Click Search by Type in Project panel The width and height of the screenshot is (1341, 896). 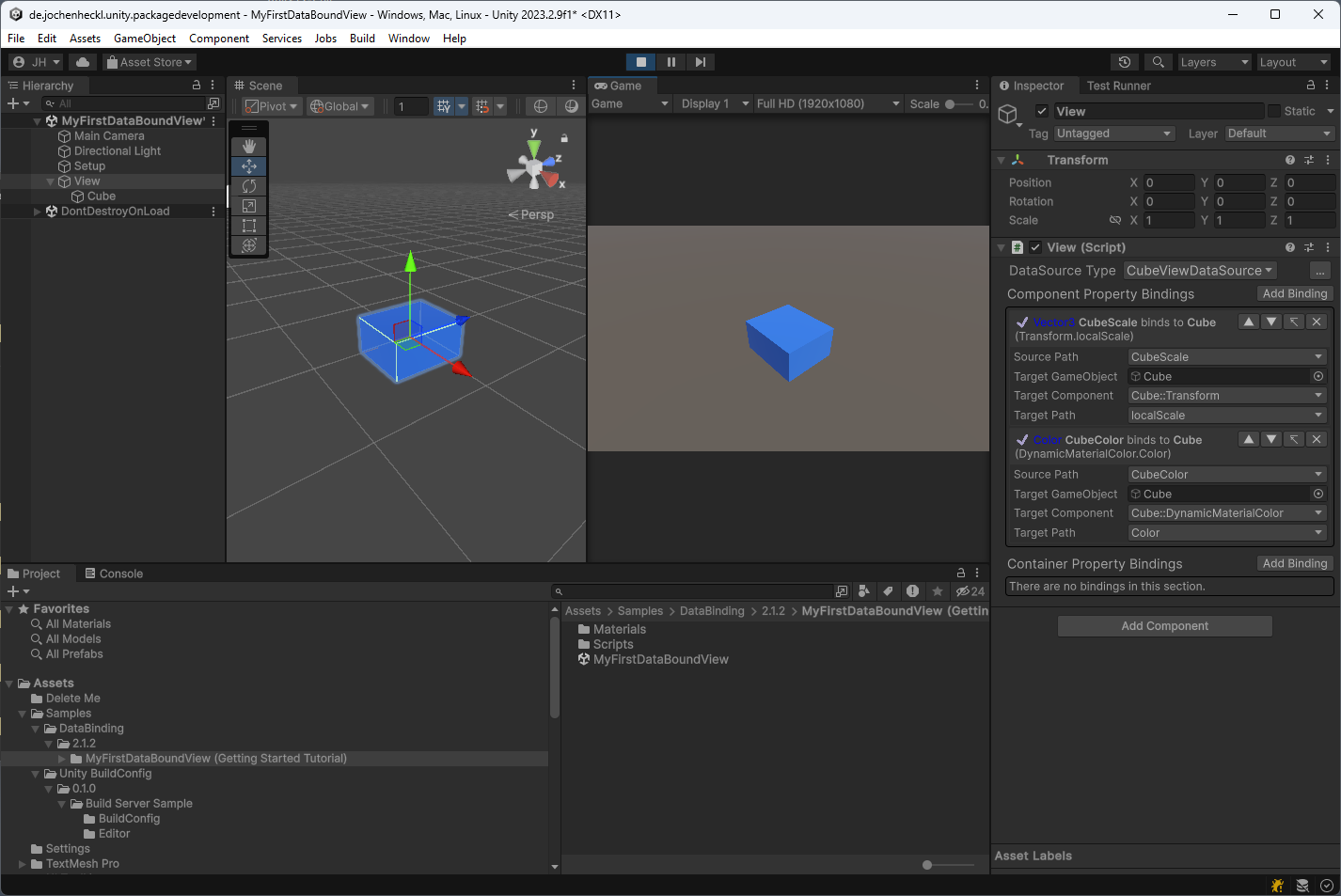pyautogui.click(x=864, y=591)
